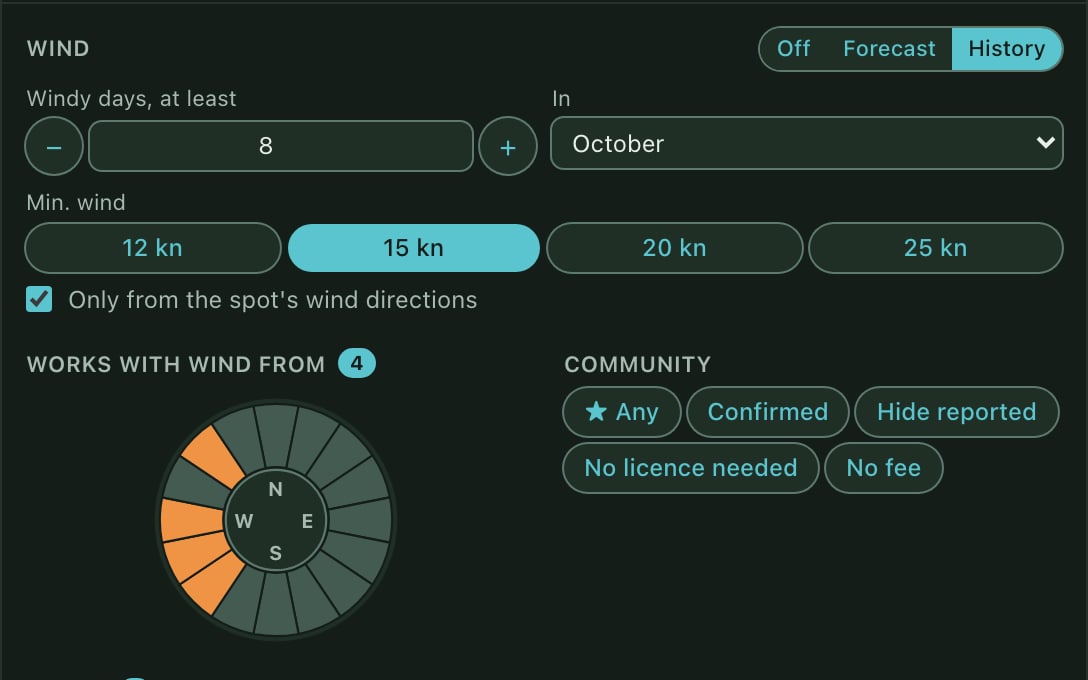Viewport: 1088px width, 680px height.
Task: Click the star icon in the Any chip
Action: 596,411
